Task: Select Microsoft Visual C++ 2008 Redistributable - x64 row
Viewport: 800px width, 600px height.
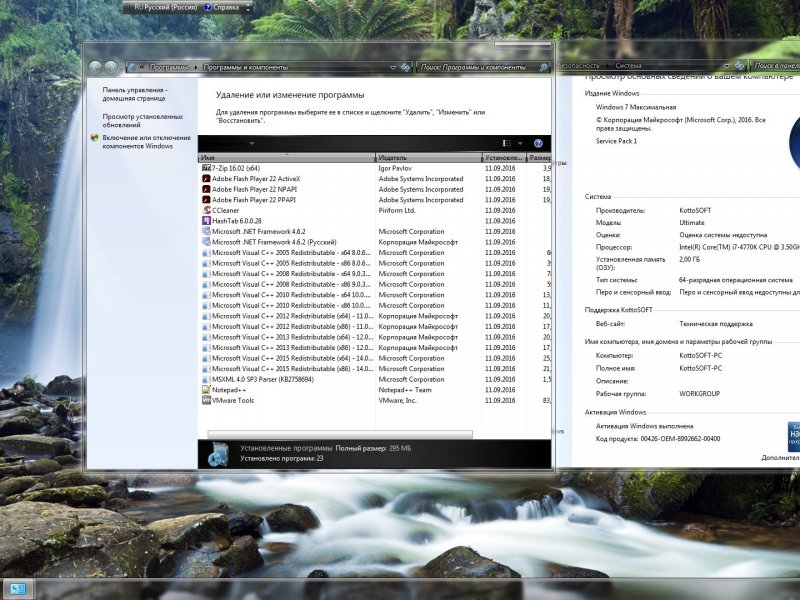Action: click(x=291, y=274)
